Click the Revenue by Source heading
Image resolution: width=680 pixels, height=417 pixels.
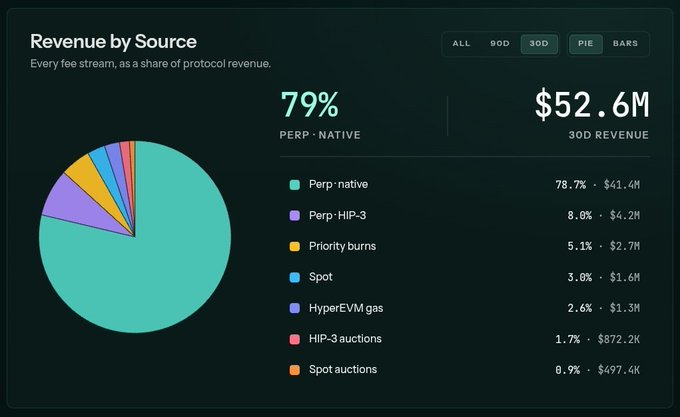point(113,42)
